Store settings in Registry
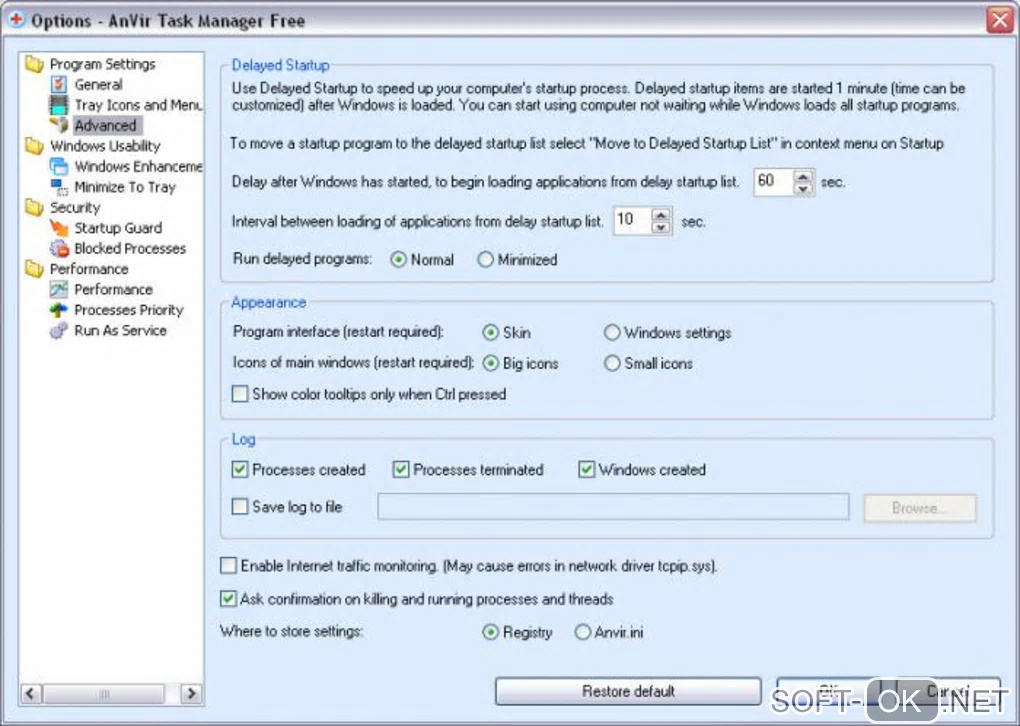 click(490, 632)
